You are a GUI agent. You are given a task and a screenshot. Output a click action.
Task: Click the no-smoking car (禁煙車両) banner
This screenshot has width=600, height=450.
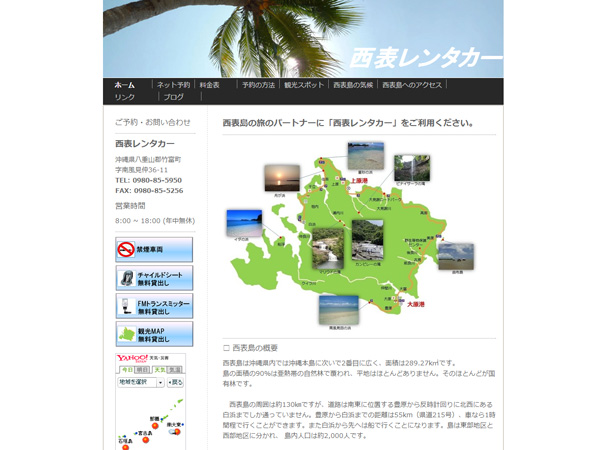click(154, 249)
